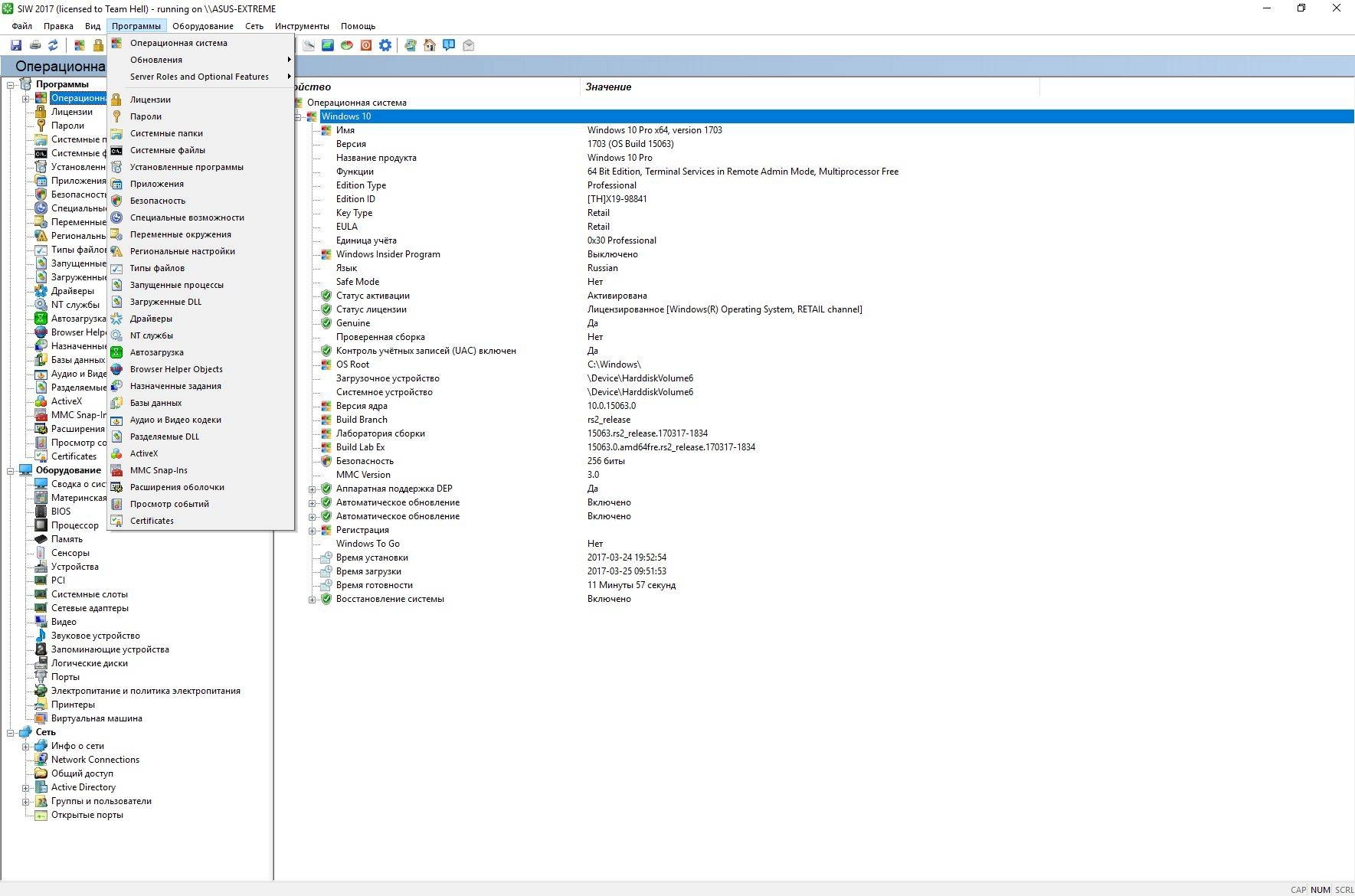Click the blue gear options toolbar icon
Image resolution: width=1355 pixels, height=896 pixels.
[x=385, y=45]
